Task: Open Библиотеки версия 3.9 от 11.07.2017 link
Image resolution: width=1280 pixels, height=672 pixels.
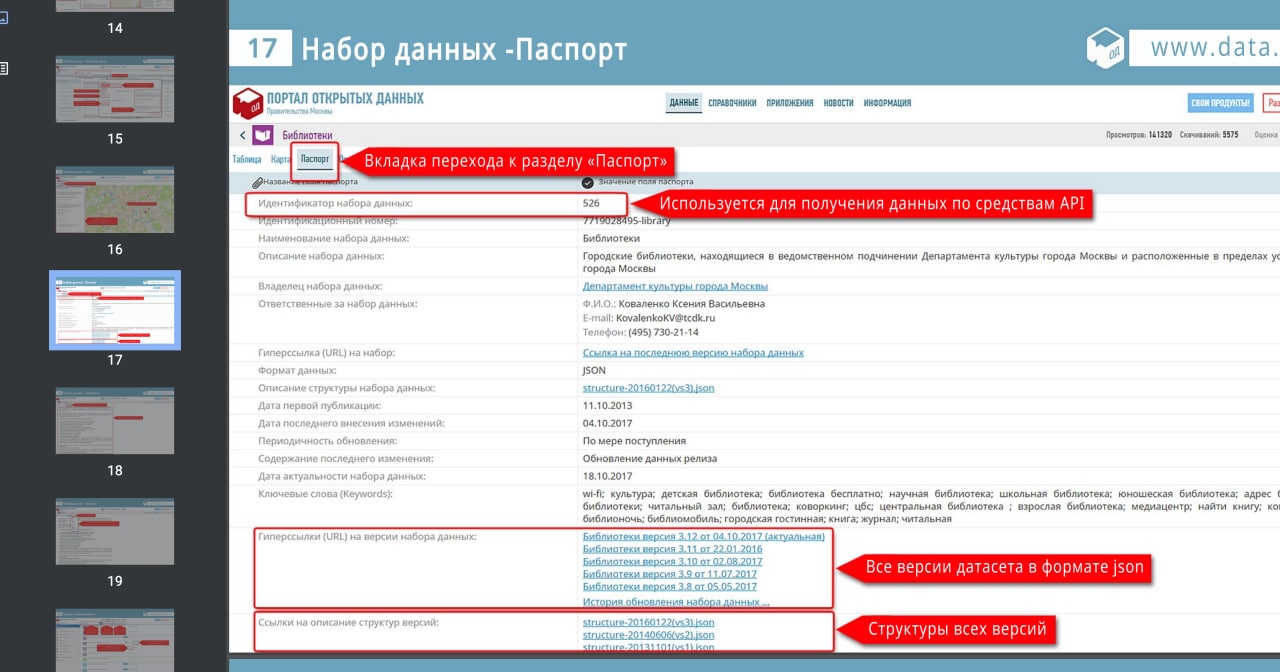Action: pos(670,574)
